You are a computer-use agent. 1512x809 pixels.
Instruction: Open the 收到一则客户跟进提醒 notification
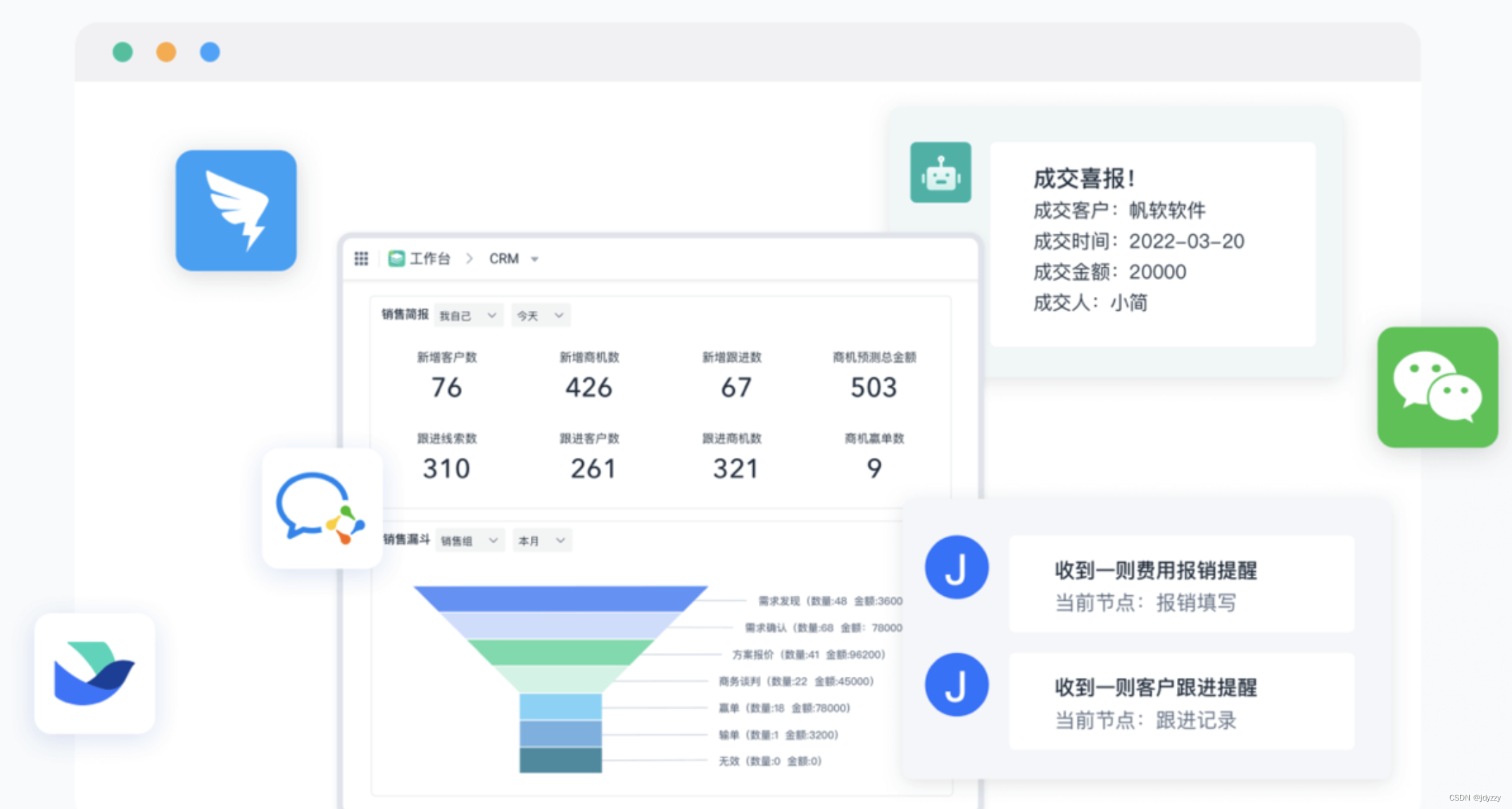pyautogui.click(x=1180, y=701)
